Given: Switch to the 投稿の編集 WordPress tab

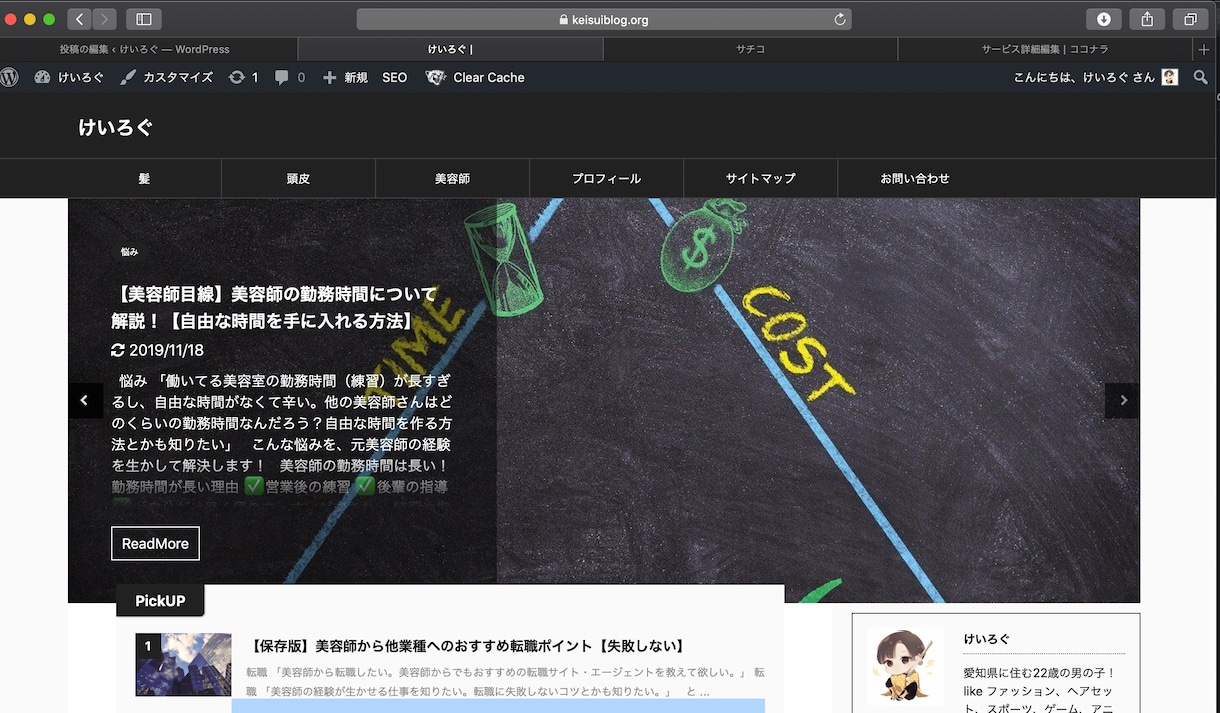Looking at the screenshot, I should point(145,49).
